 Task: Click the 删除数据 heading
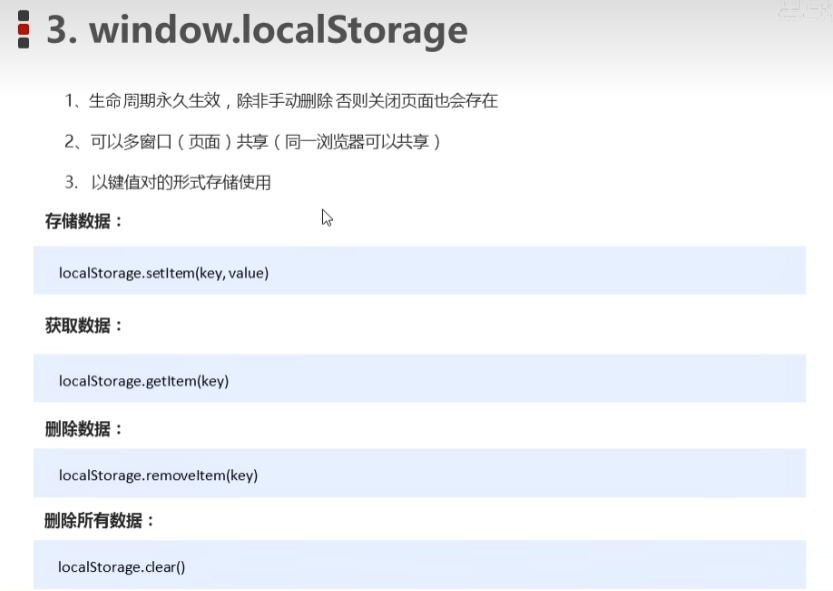click(x=84, y=429)
